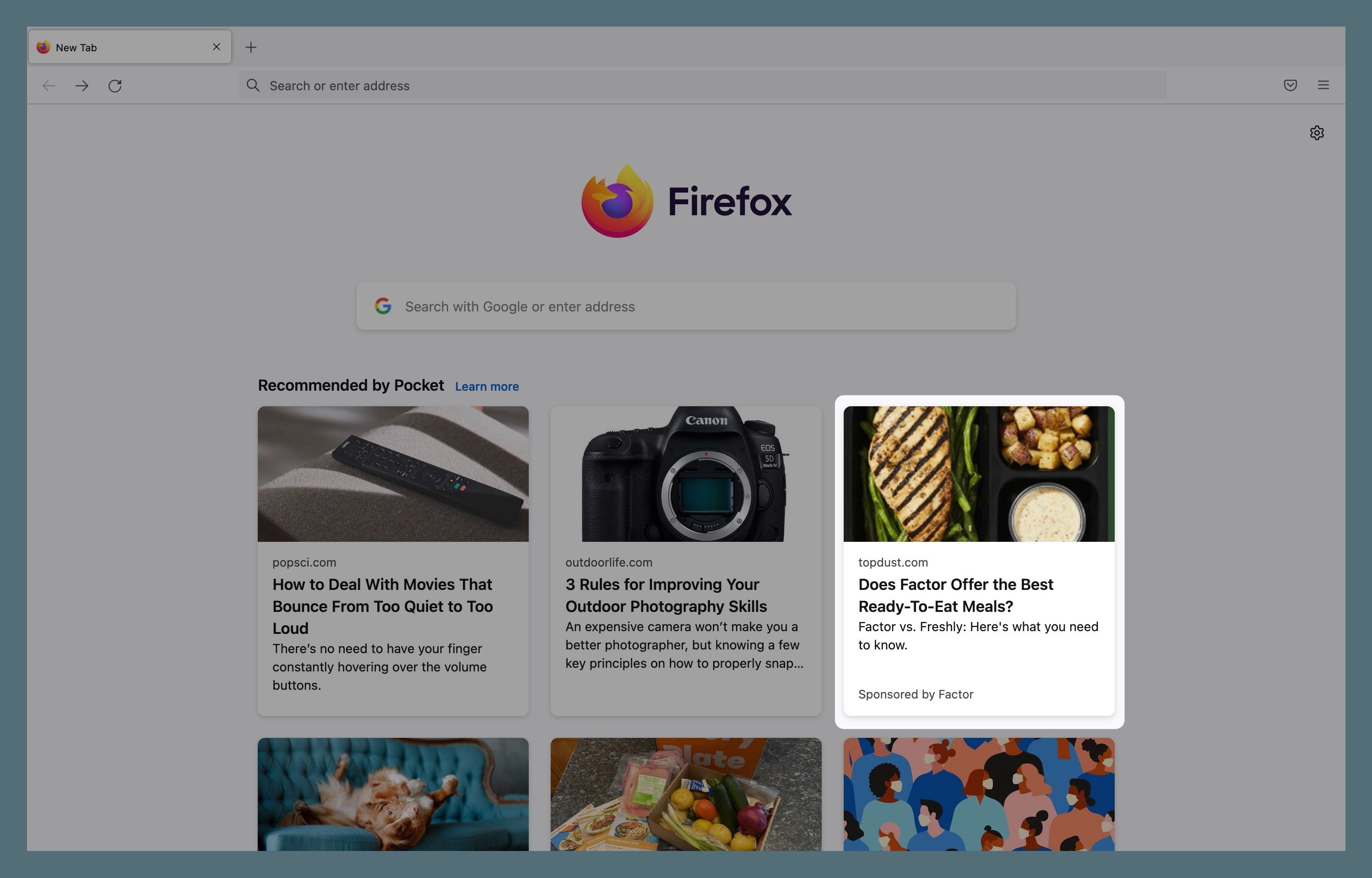The height and width of the screenshot is (878, 1372).
Task: Close the New Tab tab
Action: click(217, 47)
